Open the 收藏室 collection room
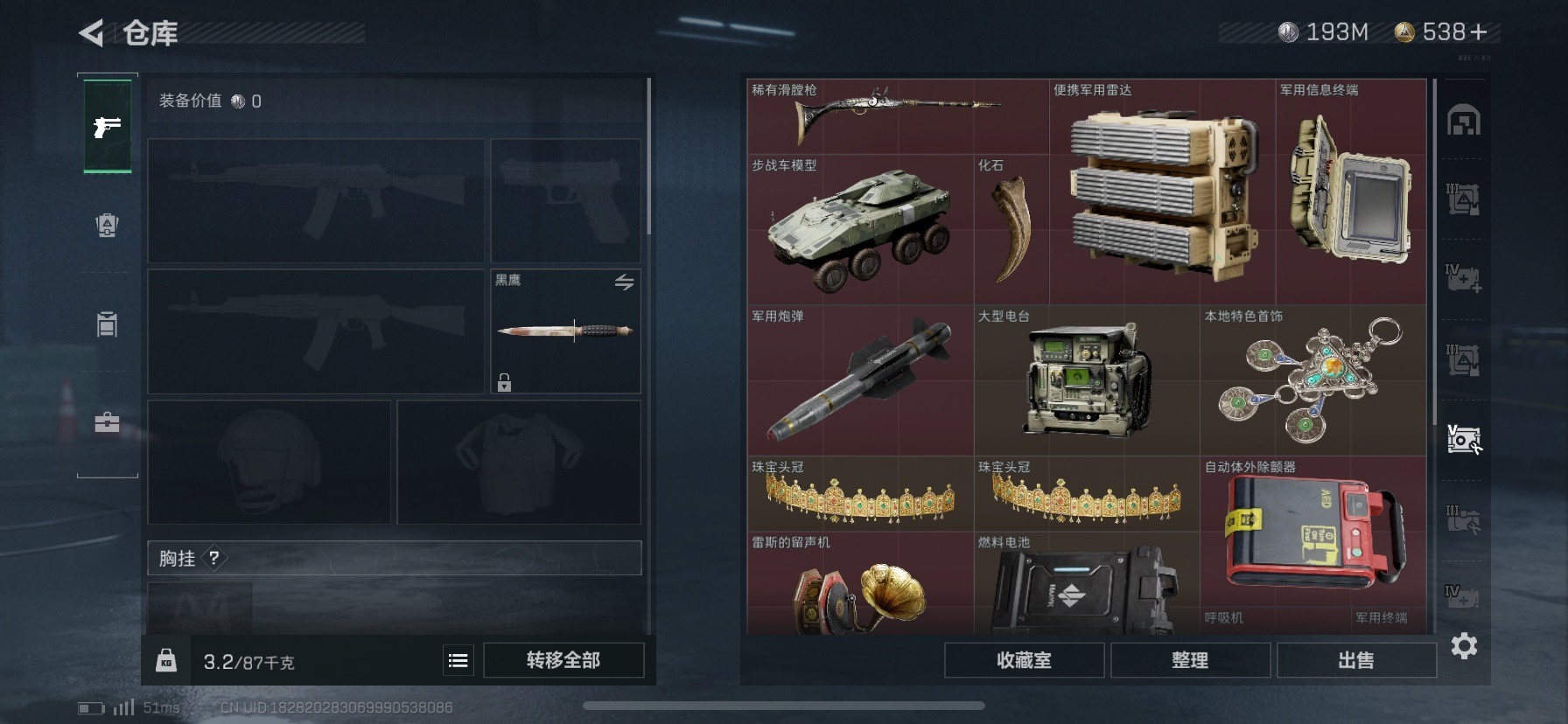 (1024, 660)
